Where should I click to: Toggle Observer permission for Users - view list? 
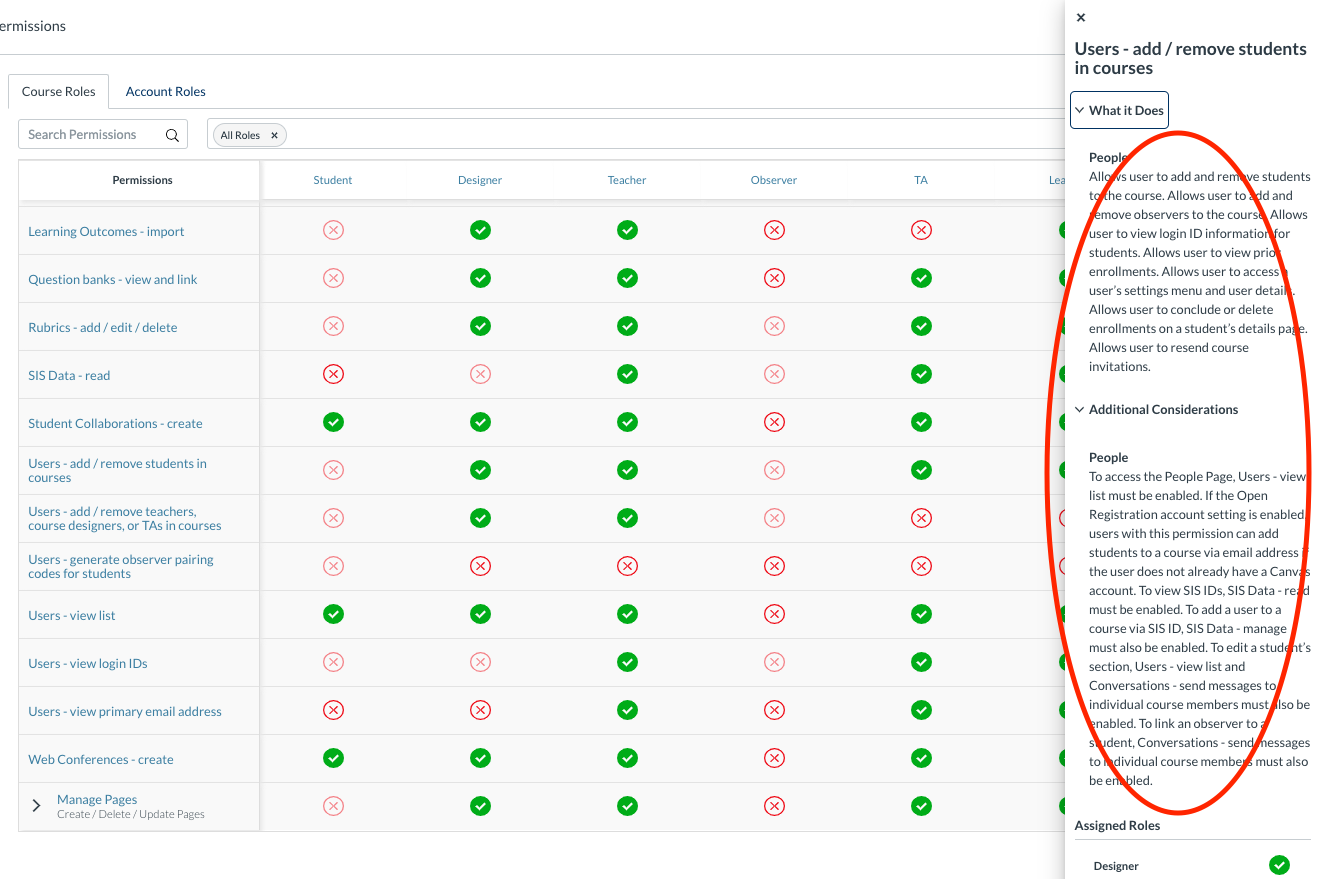(x=774, y=614)
